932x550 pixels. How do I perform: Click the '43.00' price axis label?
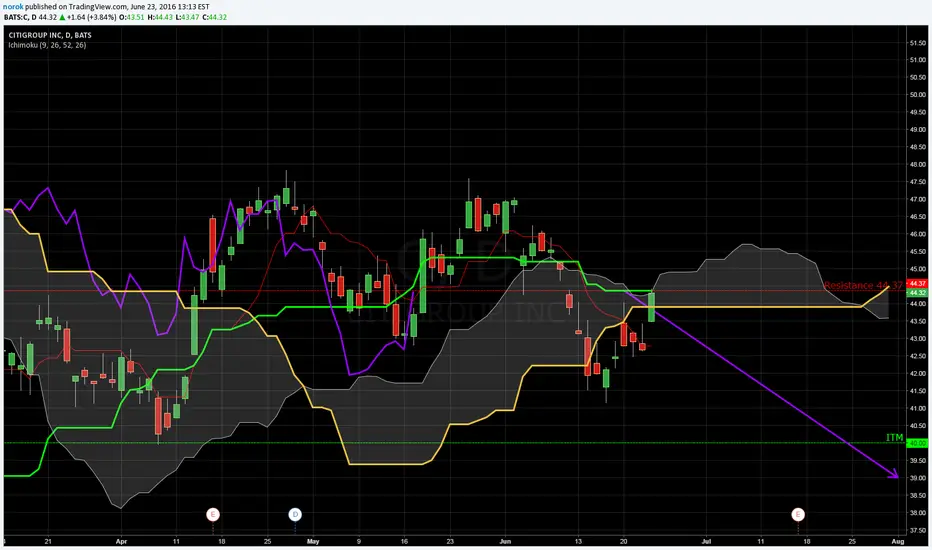pyautogui.click(x=918, y=339)
